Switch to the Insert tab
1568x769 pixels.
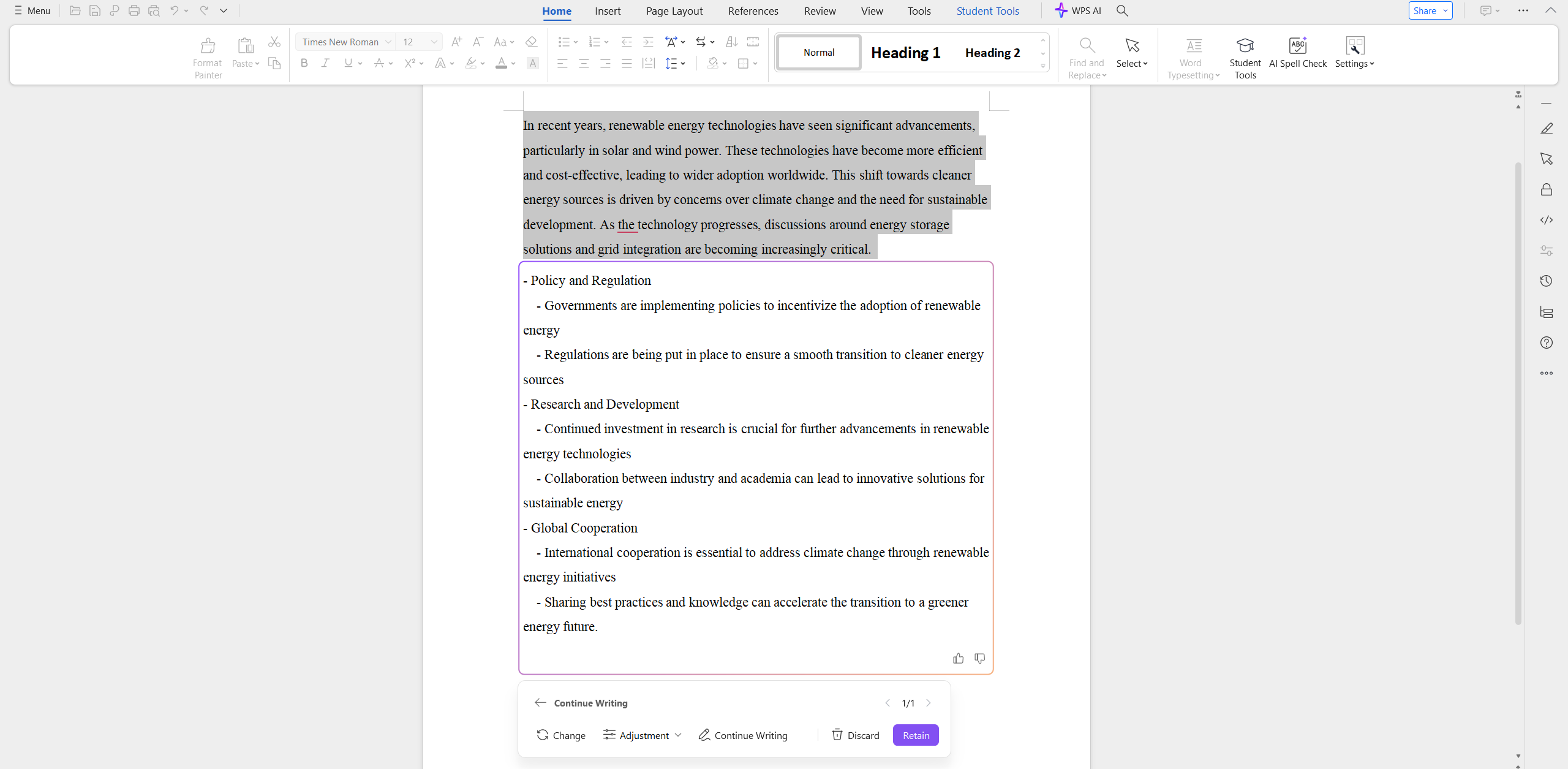[607, 11]
